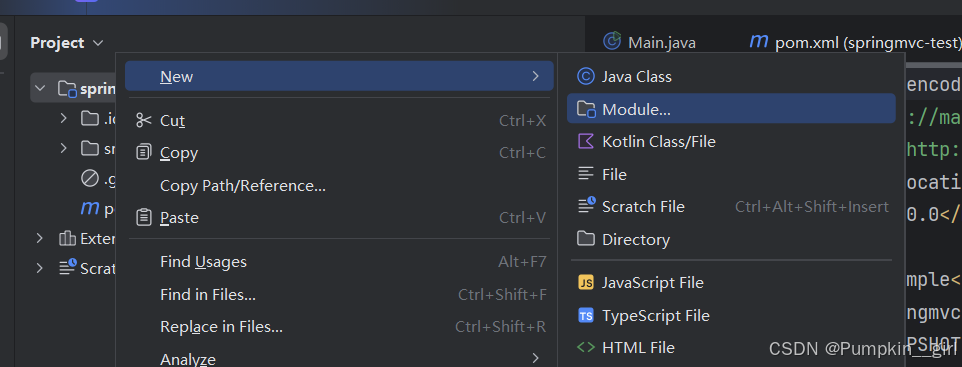Click the HTML File angle-bracket icon
Viewport: 962px width, 367px height.
click(586, 347)
